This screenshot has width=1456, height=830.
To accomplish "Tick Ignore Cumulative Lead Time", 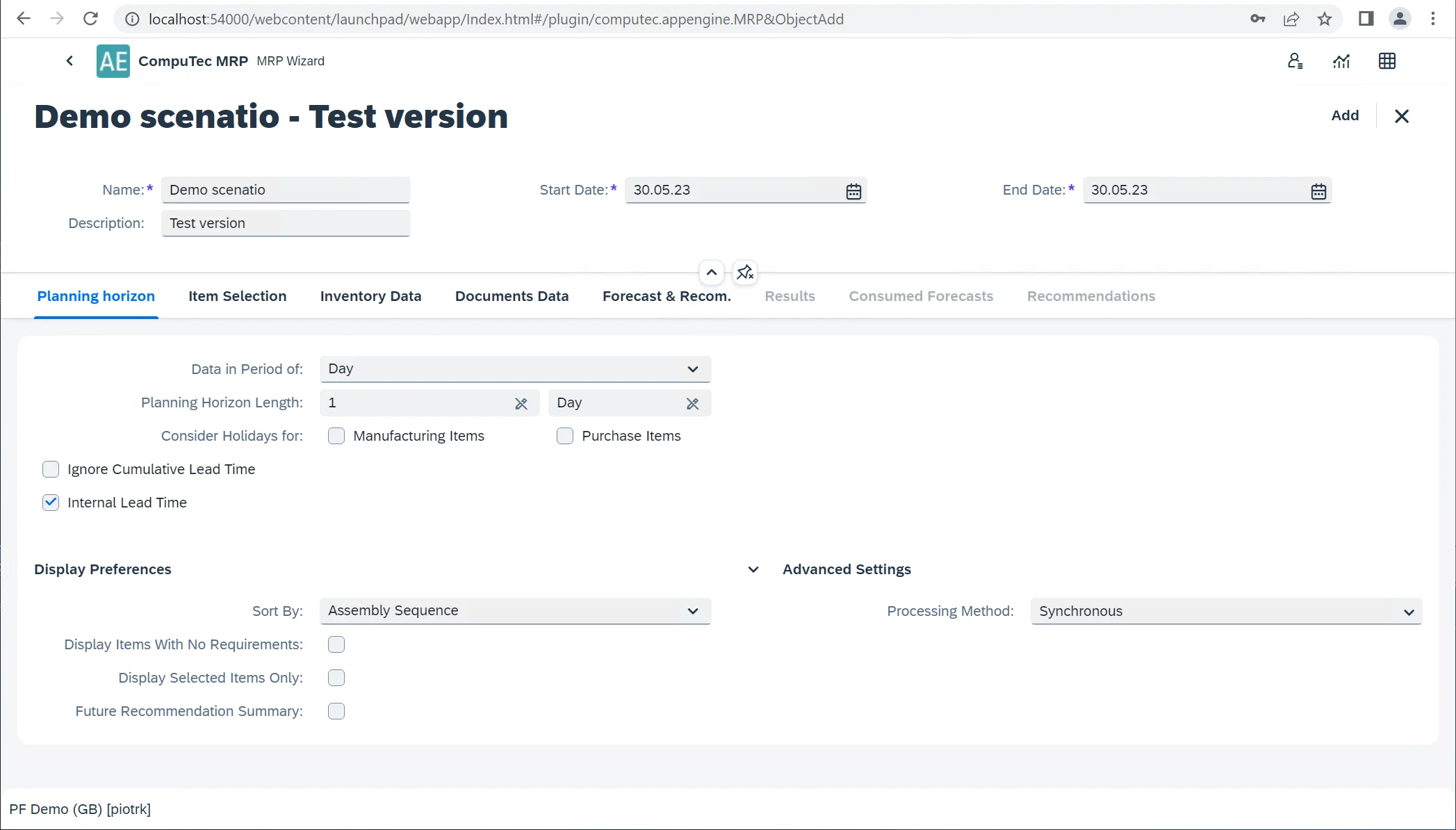I will [x=51, y=469].
